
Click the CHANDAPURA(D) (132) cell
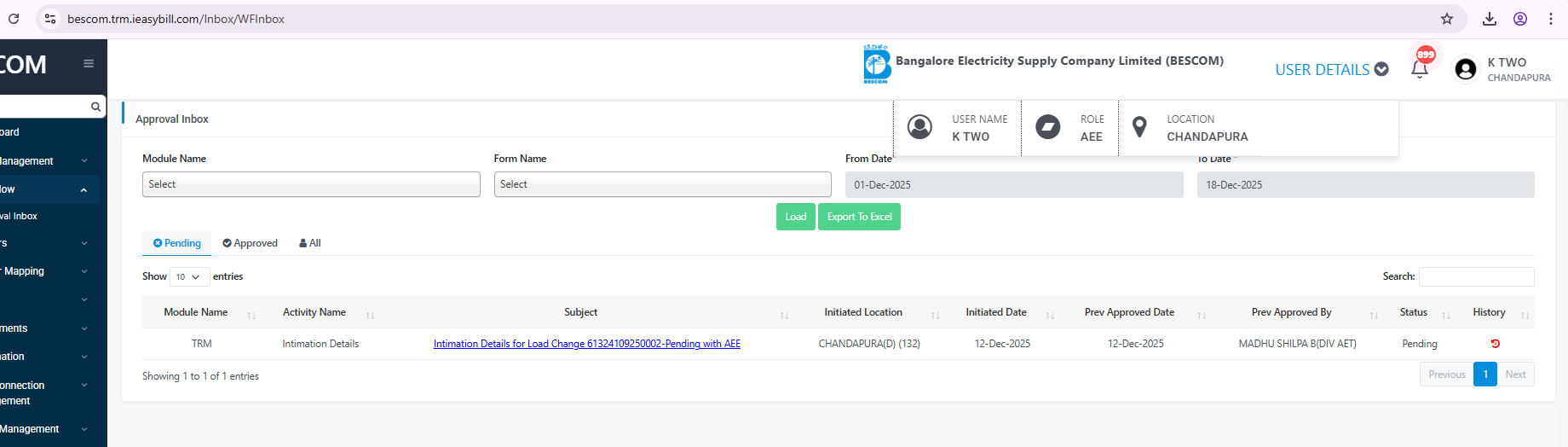click(869, 344)
